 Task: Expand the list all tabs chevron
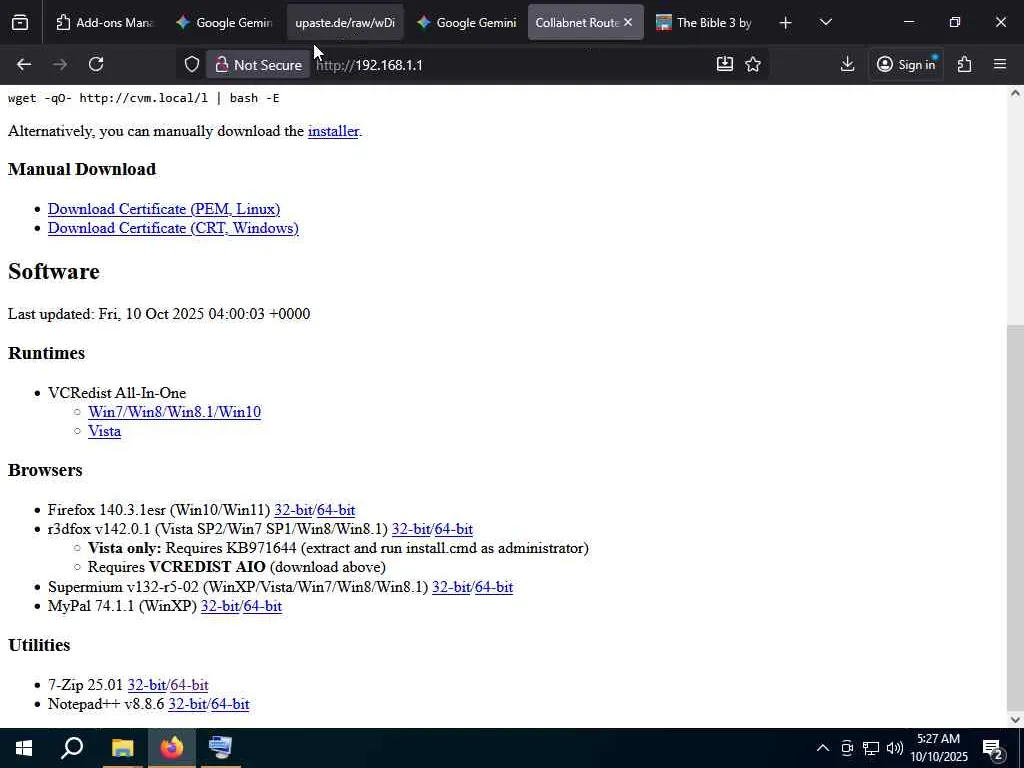click(x=825, y=22)
